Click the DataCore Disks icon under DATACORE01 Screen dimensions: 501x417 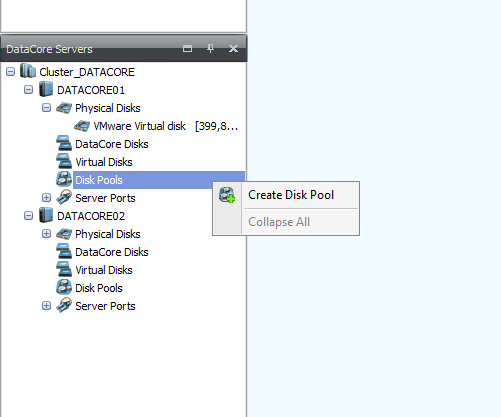[x=64, y=144]
